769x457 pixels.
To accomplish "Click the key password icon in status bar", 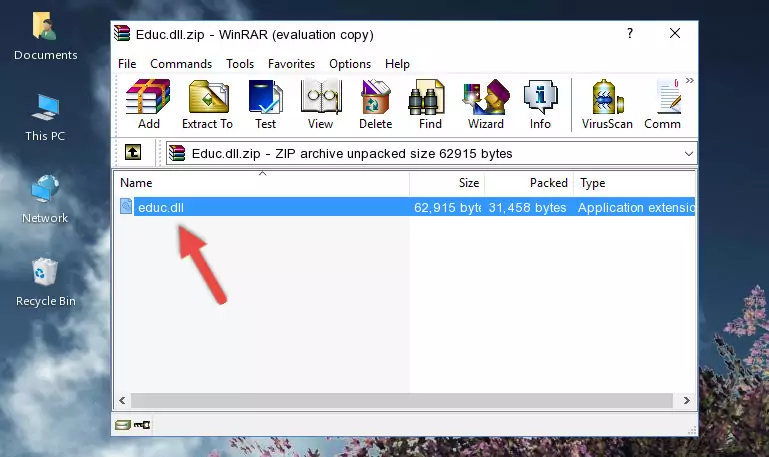I will pos(142,425).
